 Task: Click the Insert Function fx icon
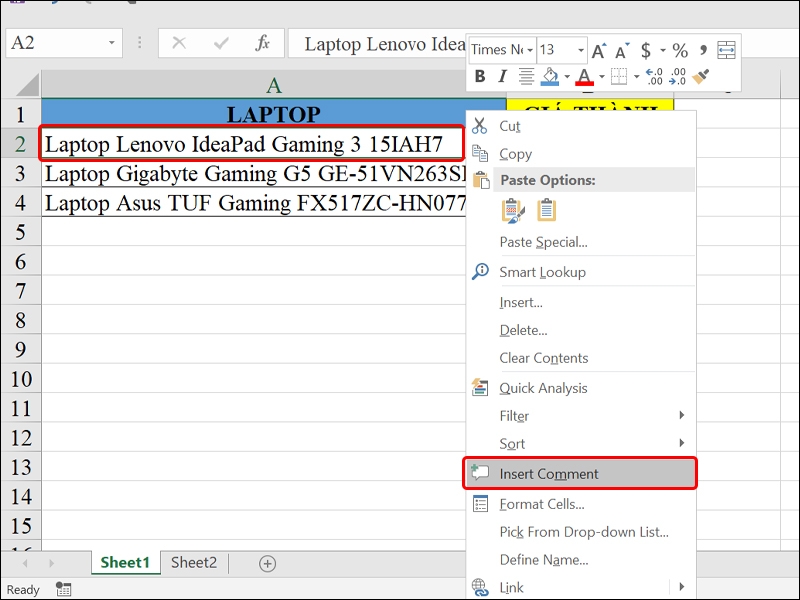click(262, 43)
